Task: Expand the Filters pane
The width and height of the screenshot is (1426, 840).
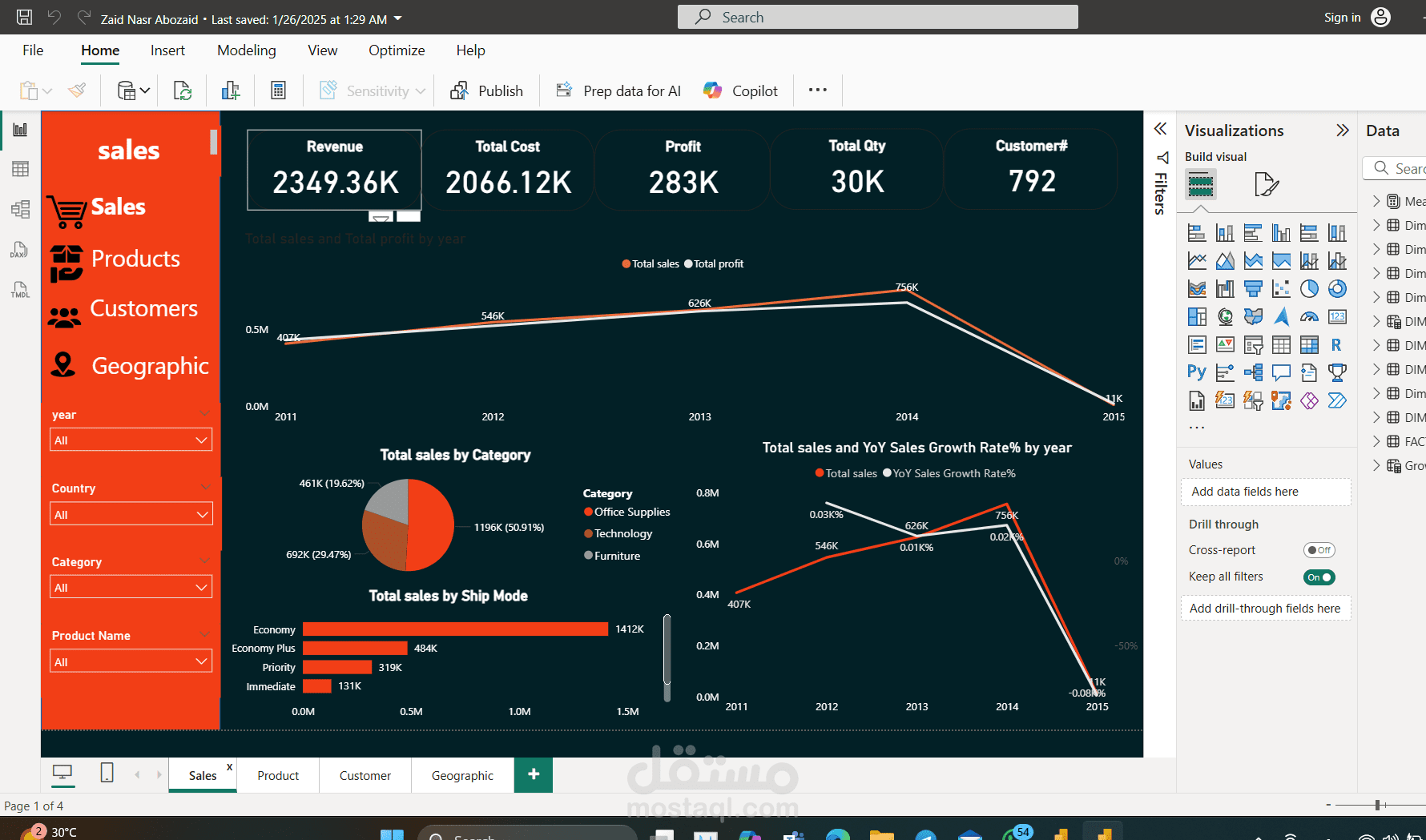Action: 1160,129
